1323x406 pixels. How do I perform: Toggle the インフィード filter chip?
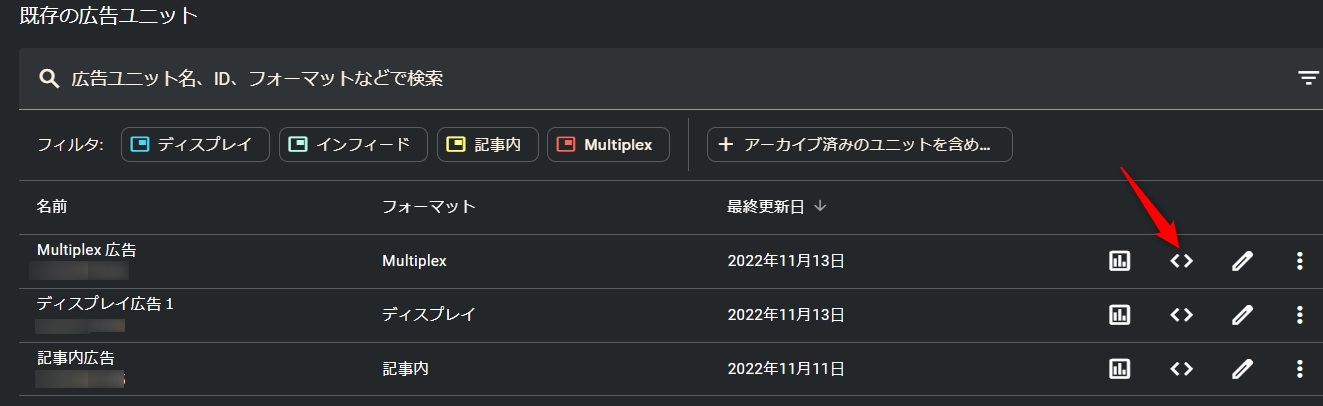(353, 144)
